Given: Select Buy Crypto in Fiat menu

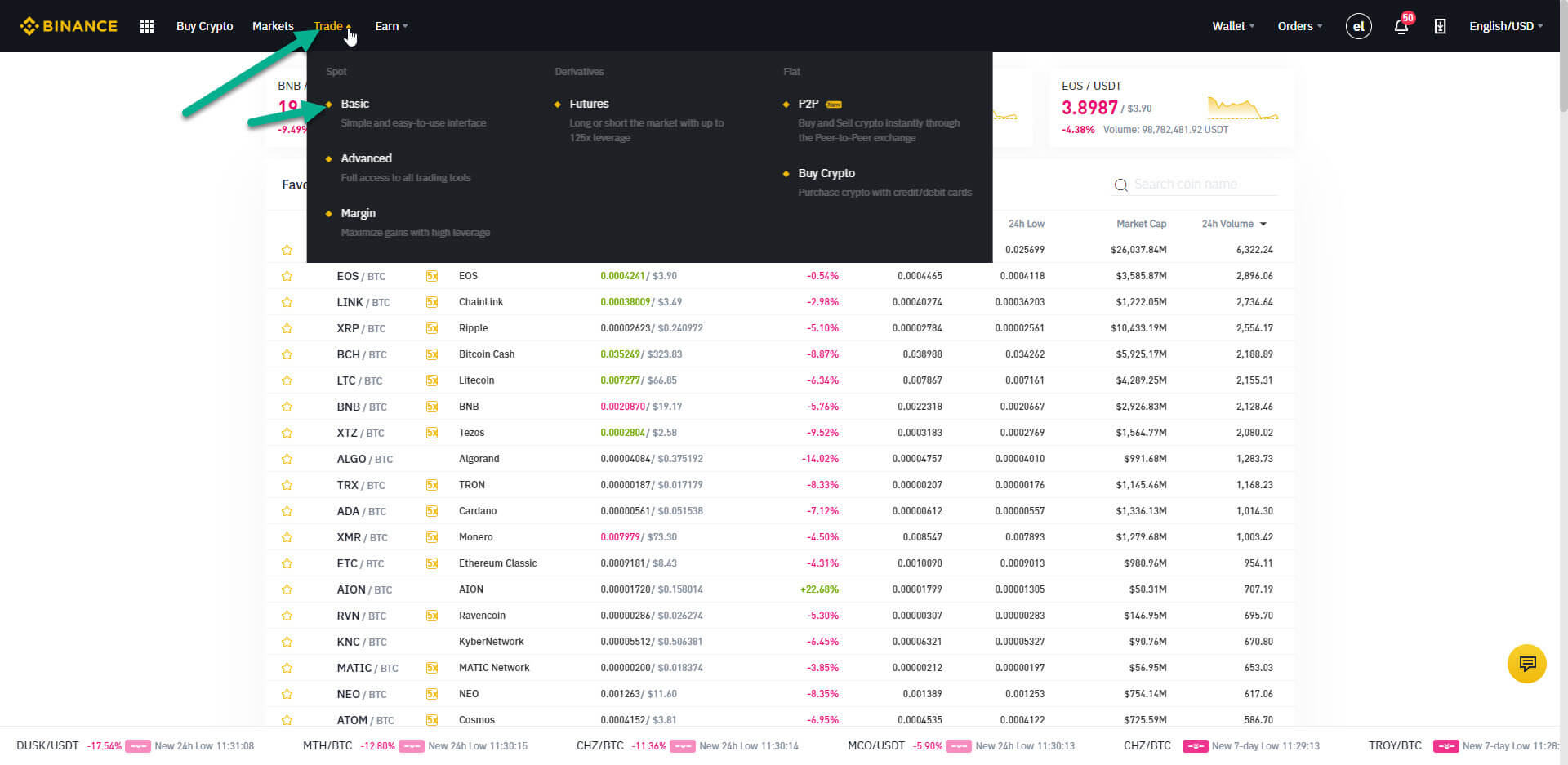Looking at the screenshot, I should [826, 173].
